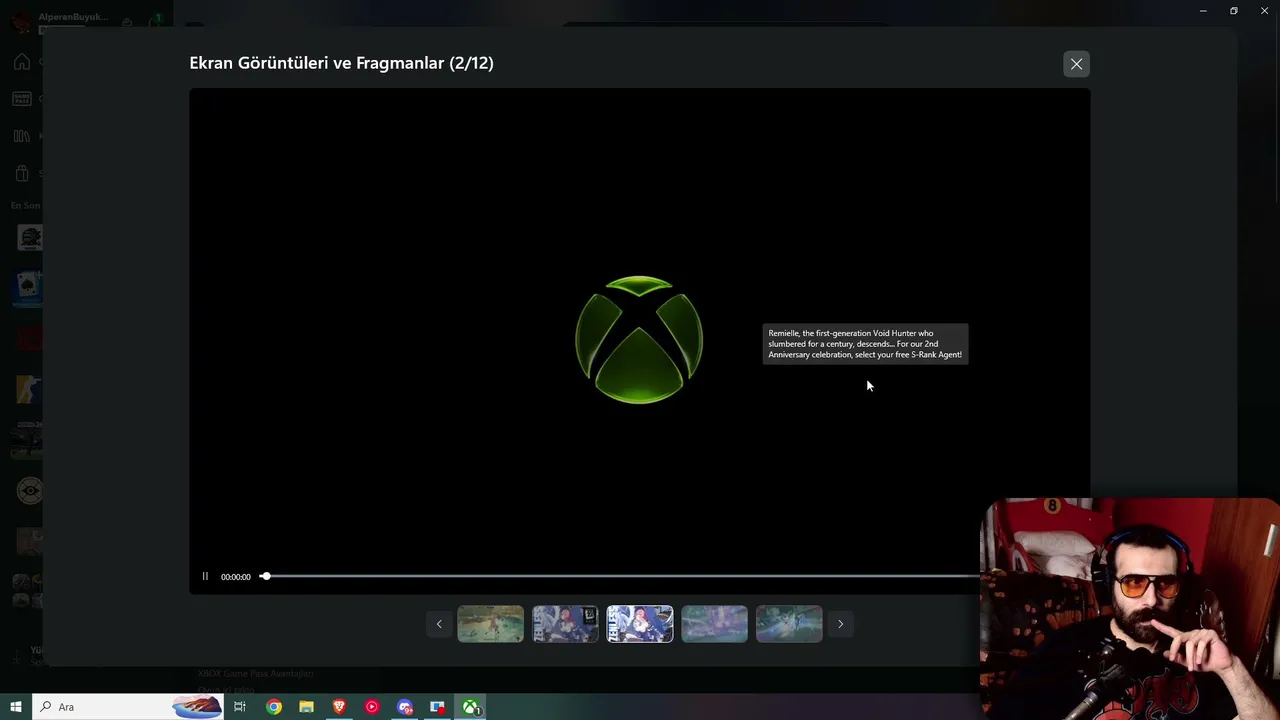Open Game Pass icon in Xbox sidebar

click(x=22, y=99)
